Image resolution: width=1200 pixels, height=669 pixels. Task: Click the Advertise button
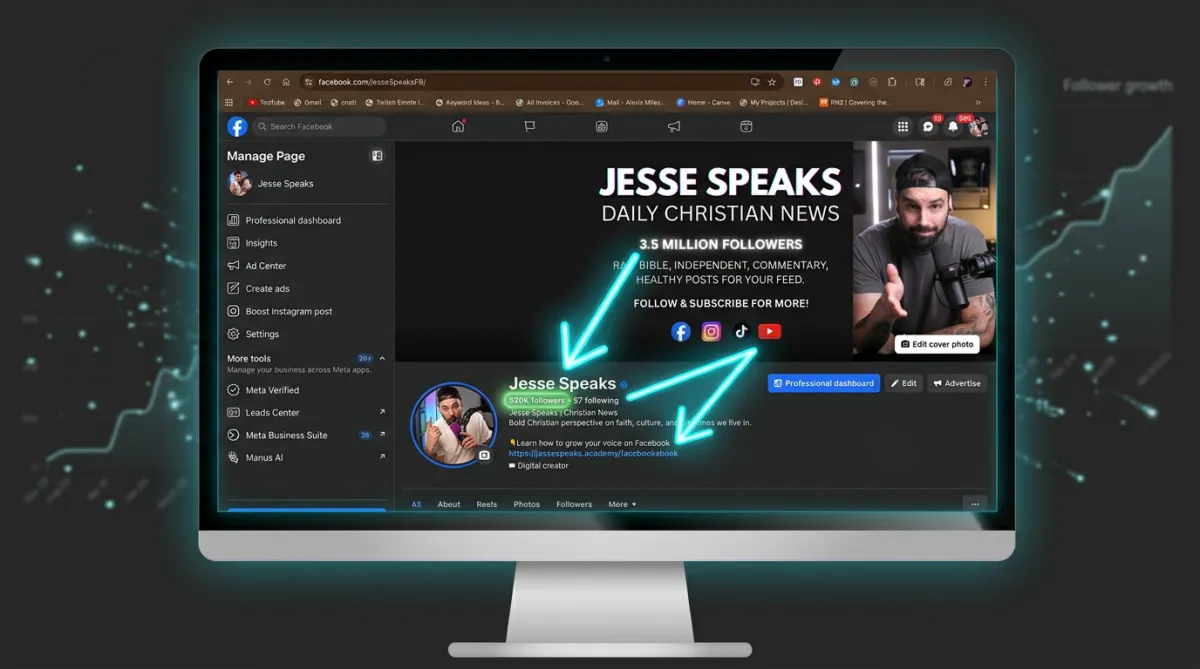(957, 383)
